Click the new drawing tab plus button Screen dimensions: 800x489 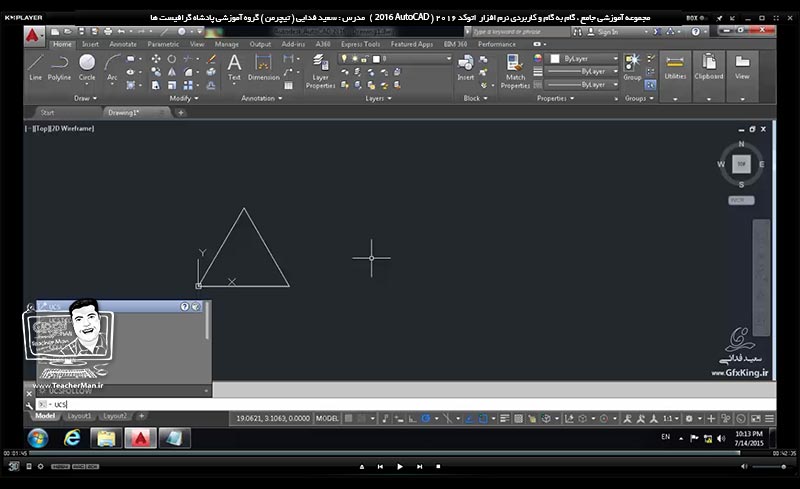click(181, 112)
